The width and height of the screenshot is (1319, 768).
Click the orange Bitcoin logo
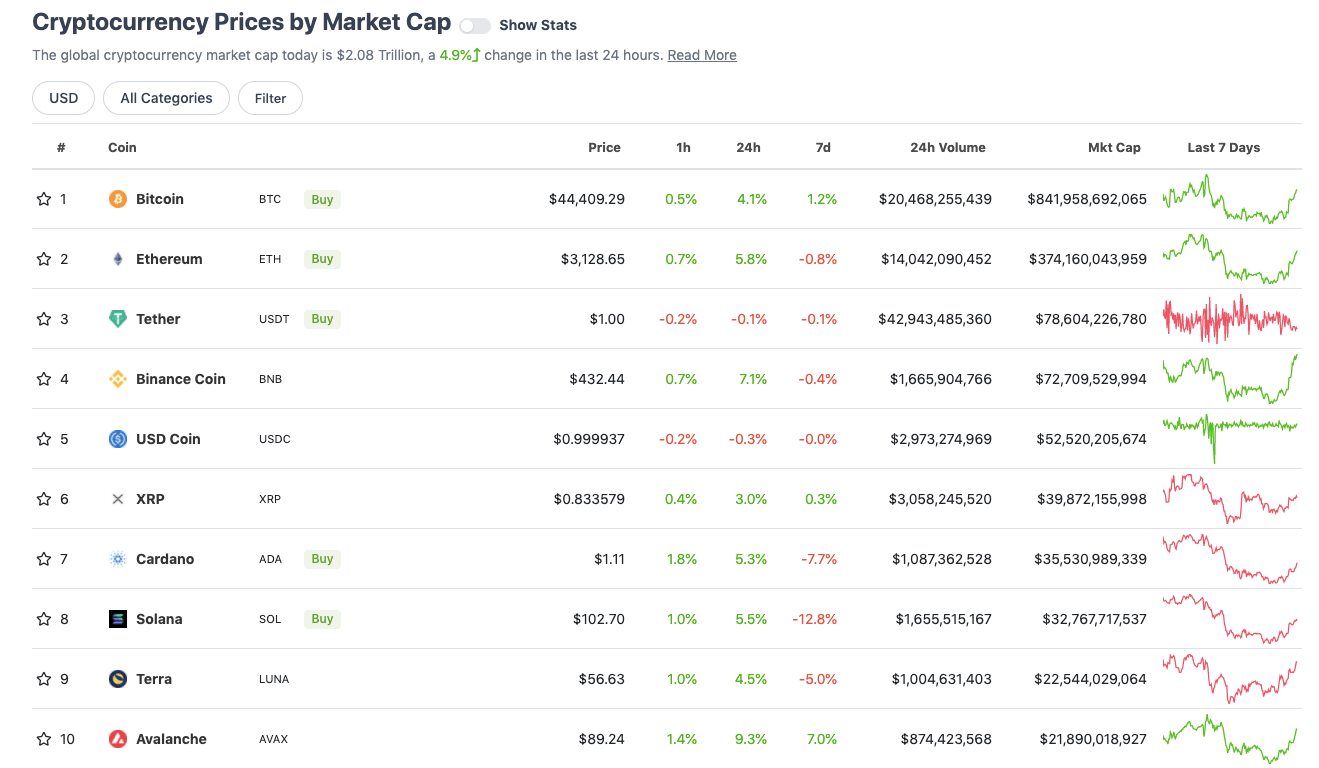pos(118,199)
